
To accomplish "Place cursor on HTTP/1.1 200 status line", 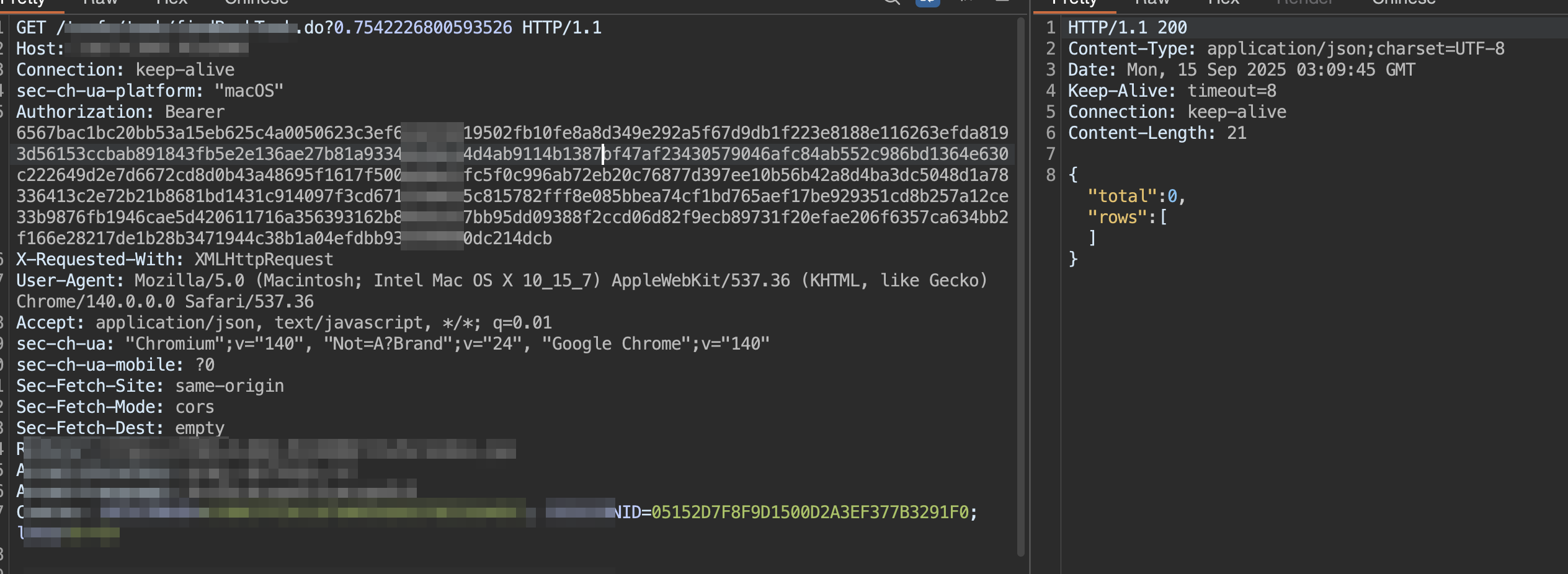I will [x=1127, y=28].
